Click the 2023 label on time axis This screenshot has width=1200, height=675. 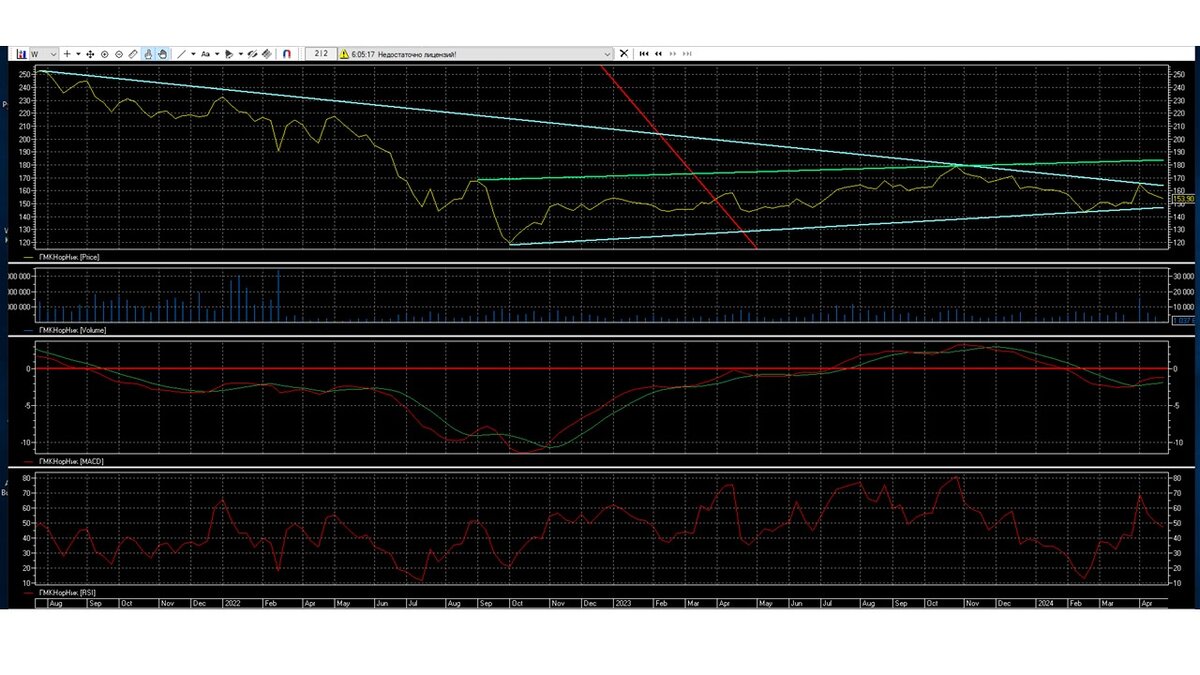tap(623, 603)
